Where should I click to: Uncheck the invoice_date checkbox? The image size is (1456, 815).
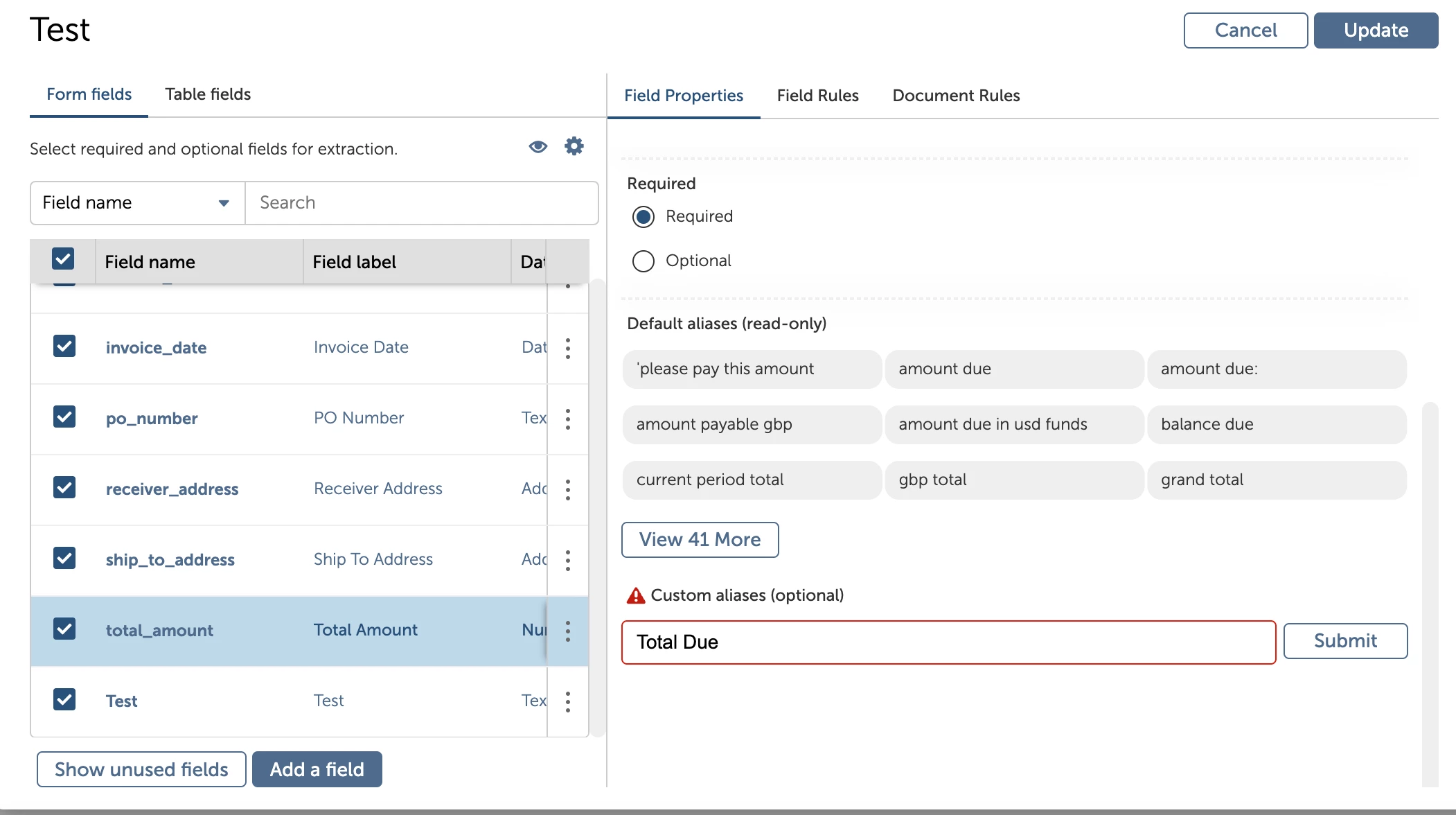point(64,346)
